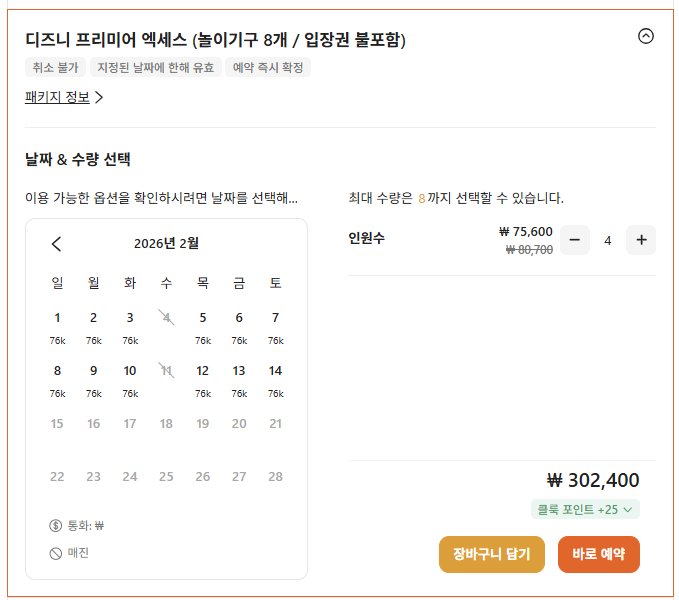This screenshot has height=600, width=679.
Task: Click the quantity value 4
Action: [608, 241]
